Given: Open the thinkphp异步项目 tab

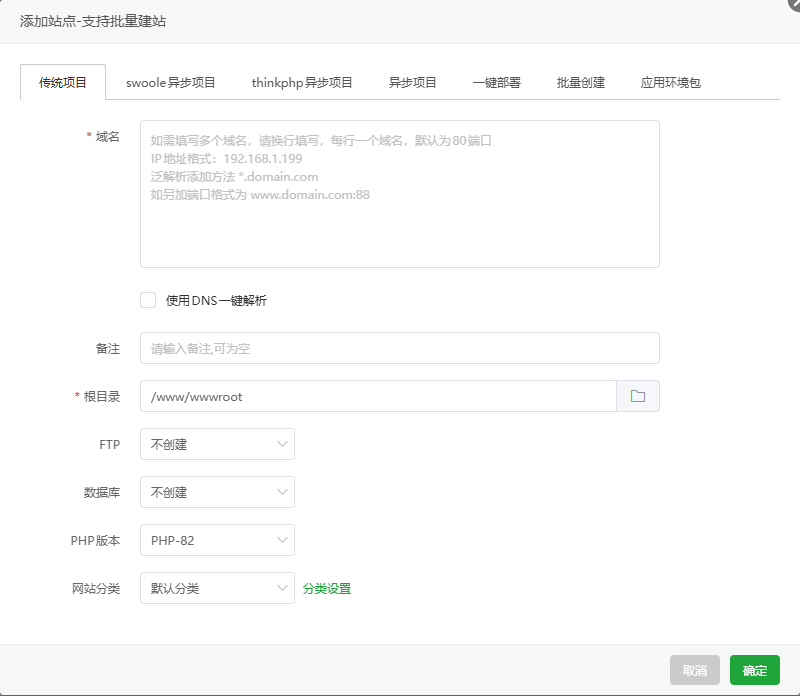Looking at the screenshot, I should pyautogui.click(x=302, y=83).
